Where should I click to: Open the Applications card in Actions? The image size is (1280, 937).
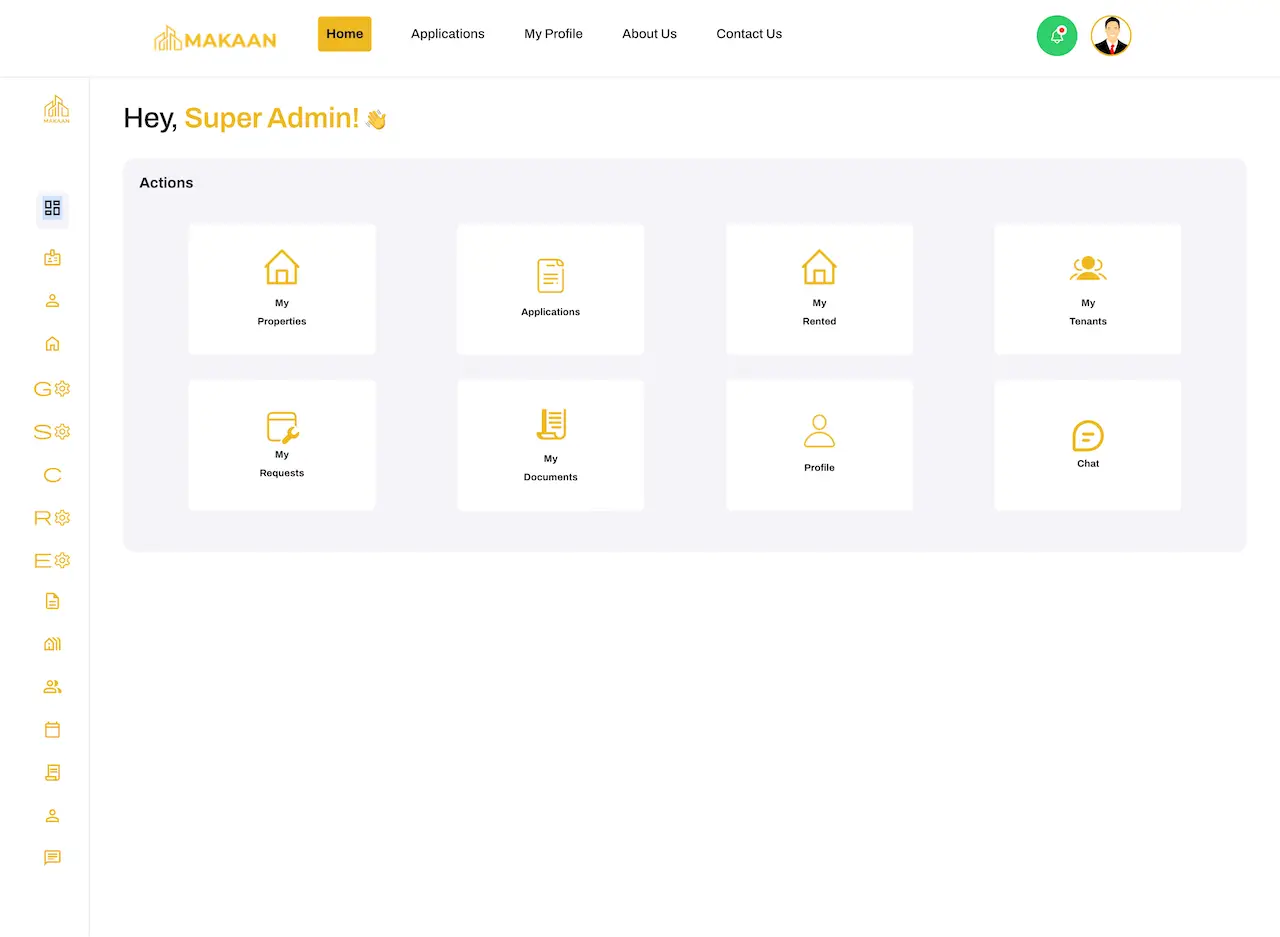pos(551,289)
